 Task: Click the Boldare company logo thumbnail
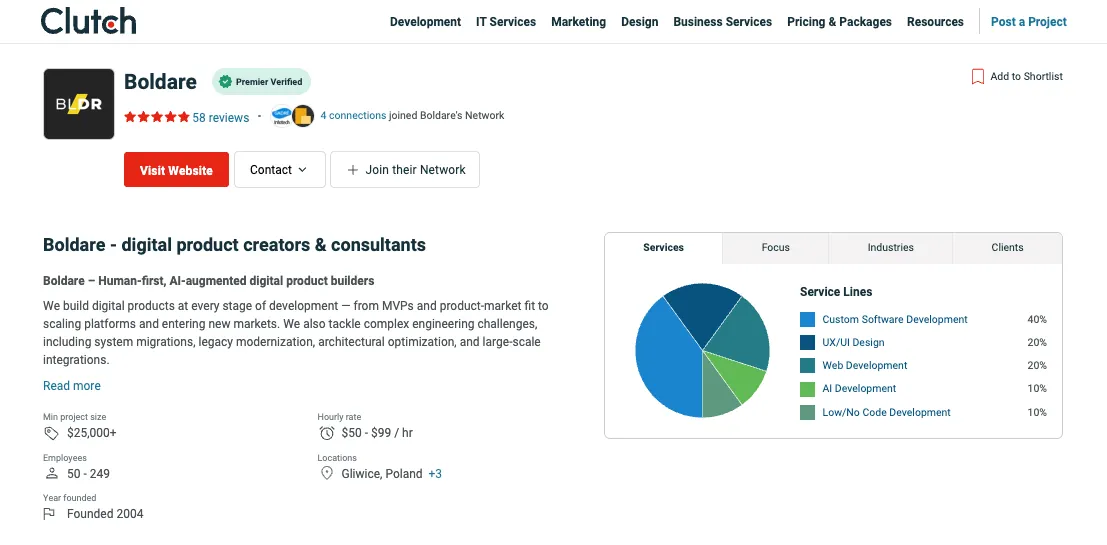[79, 104]
